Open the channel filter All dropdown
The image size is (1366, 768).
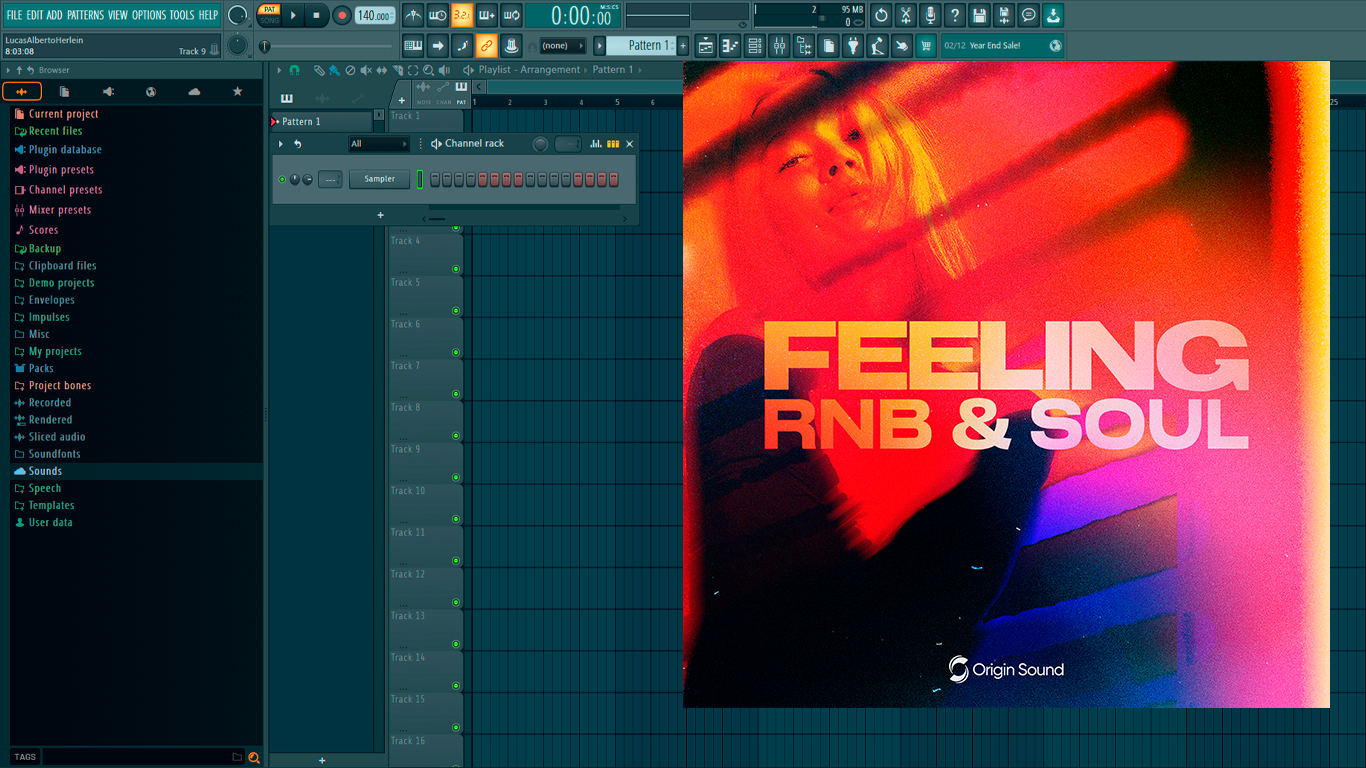[x=379, y=144]
